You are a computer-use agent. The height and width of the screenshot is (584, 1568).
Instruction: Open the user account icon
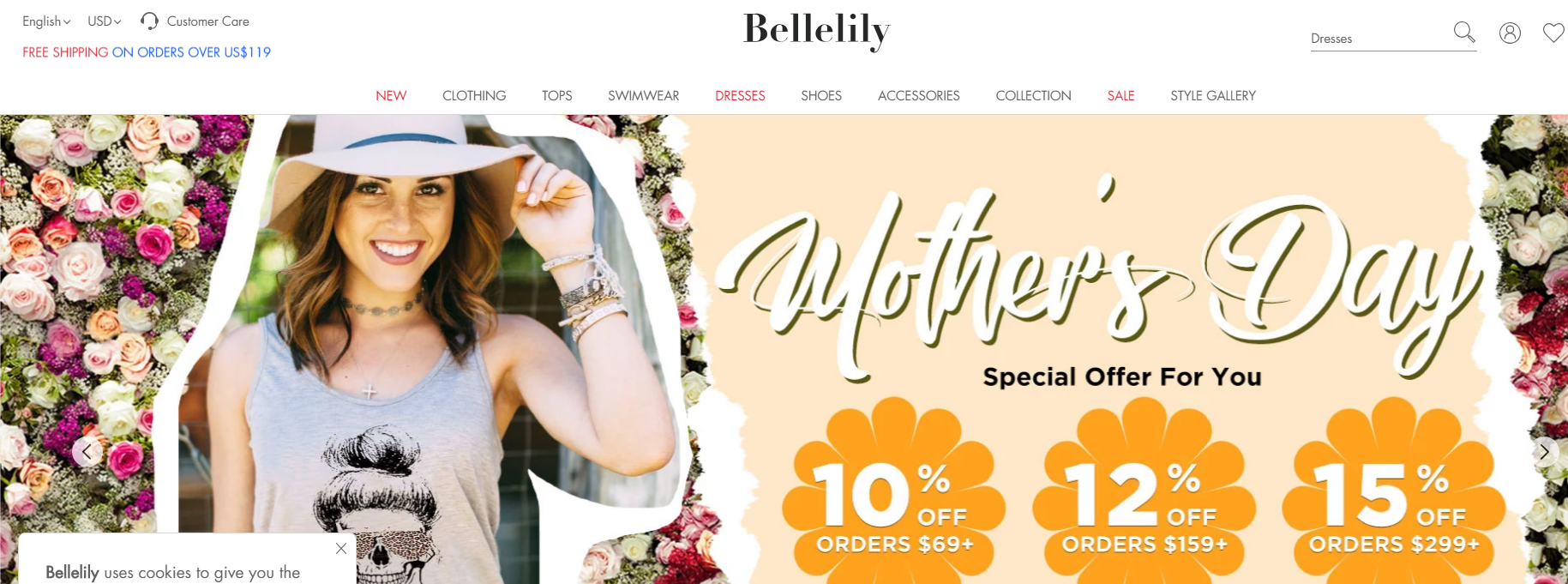[x=1510, y=33]
